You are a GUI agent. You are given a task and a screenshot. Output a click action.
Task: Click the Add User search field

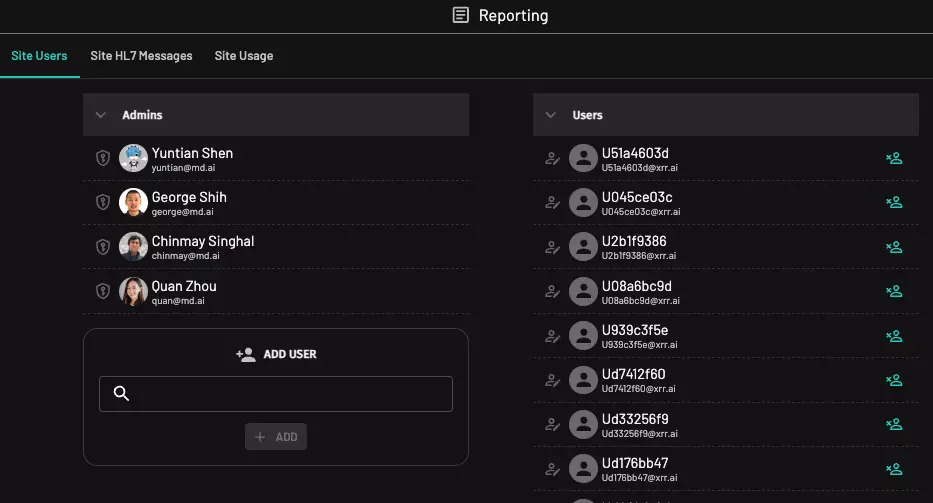pos(290,394)
